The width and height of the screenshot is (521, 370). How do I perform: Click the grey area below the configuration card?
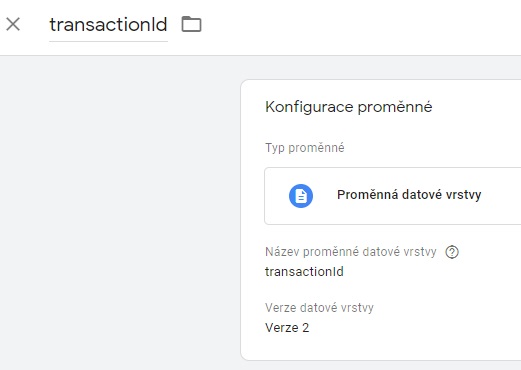[x=380, y=366]
